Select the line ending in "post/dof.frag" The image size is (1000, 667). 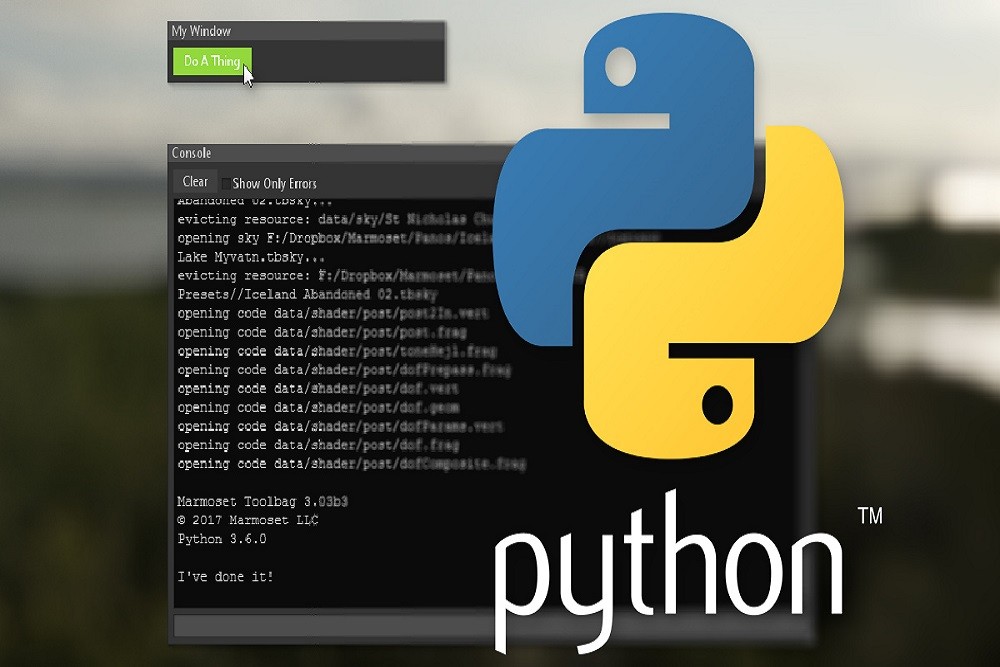click(x=318, y=445)
